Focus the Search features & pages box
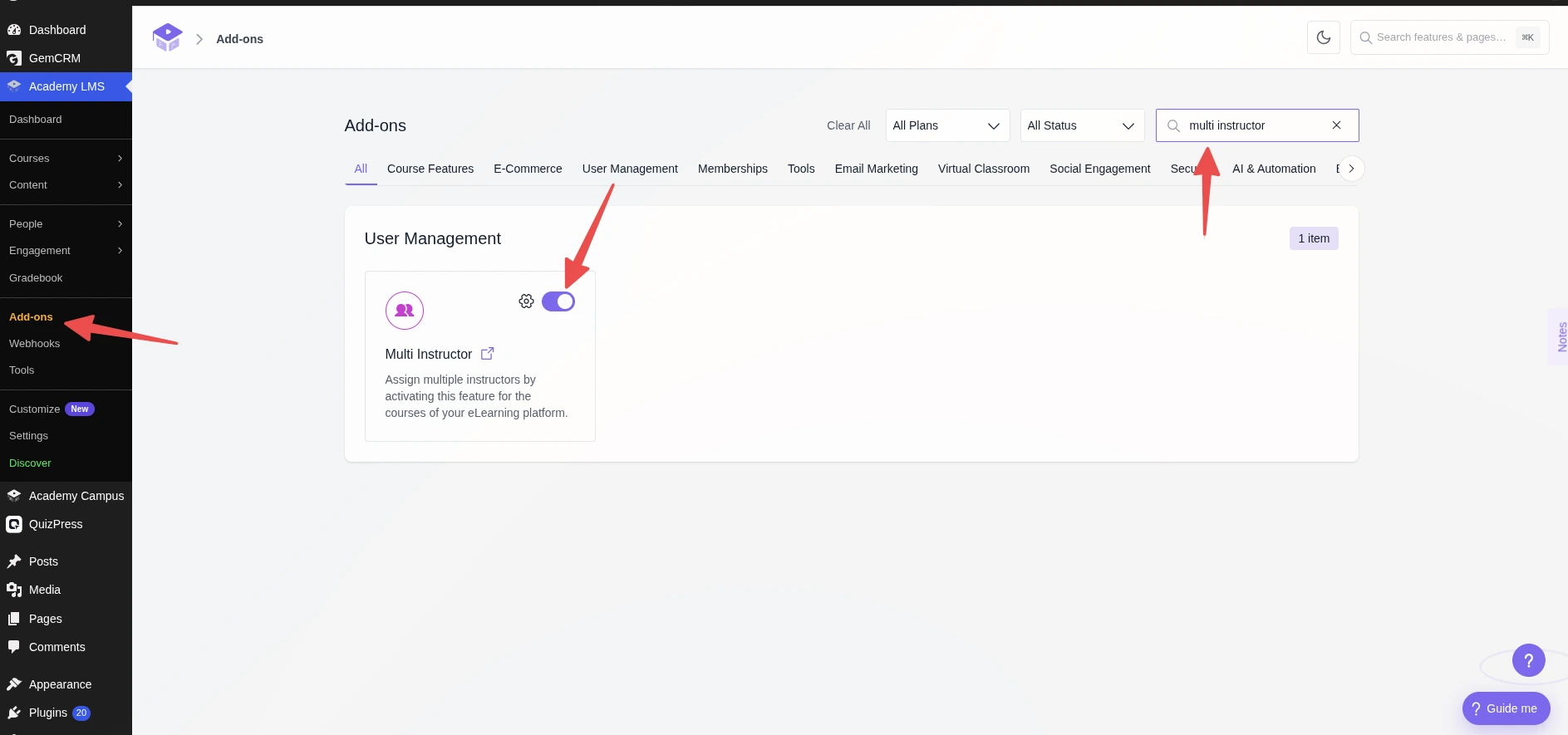The image size is (1568, 735). point(1449,37)
